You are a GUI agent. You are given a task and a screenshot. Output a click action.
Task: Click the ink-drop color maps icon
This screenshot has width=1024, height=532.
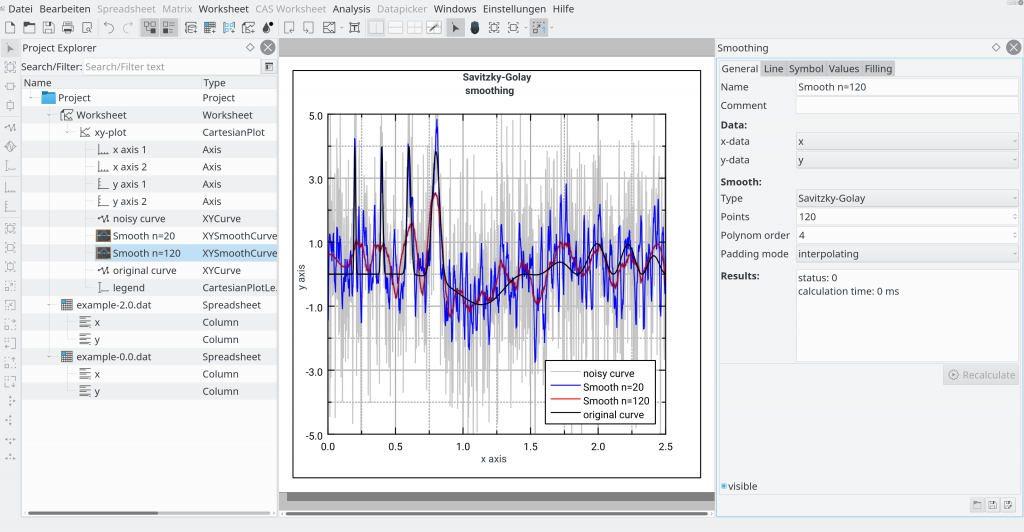(x=267, y=27)
